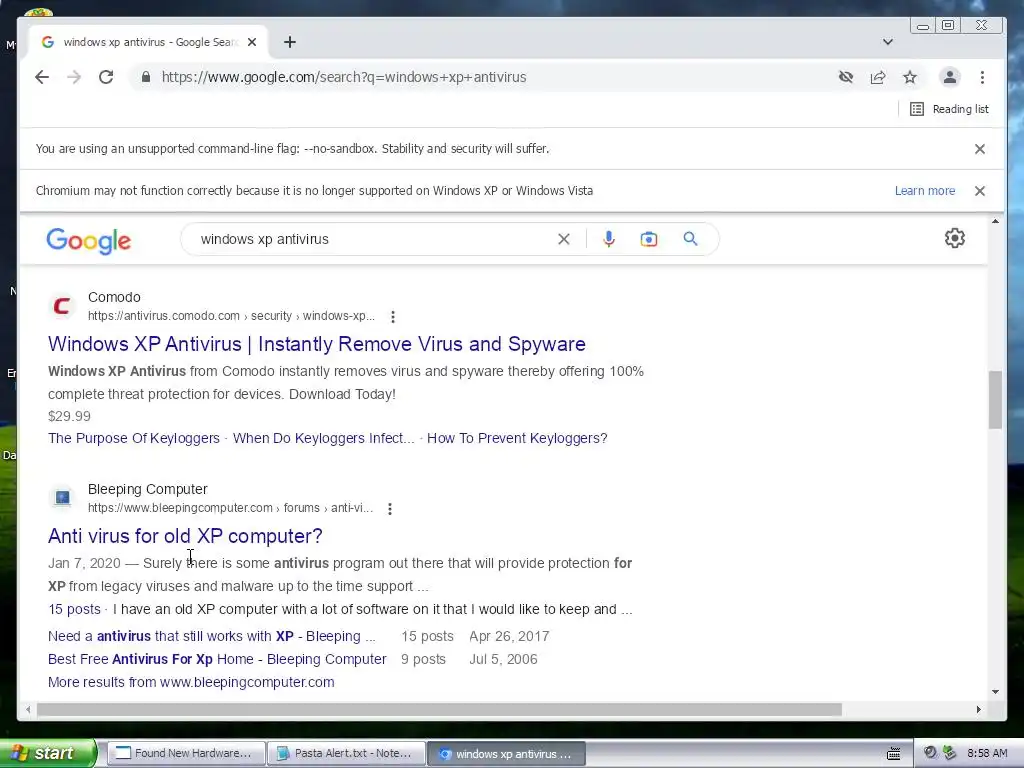Click the network tray icon beside clock

[949, 753]
